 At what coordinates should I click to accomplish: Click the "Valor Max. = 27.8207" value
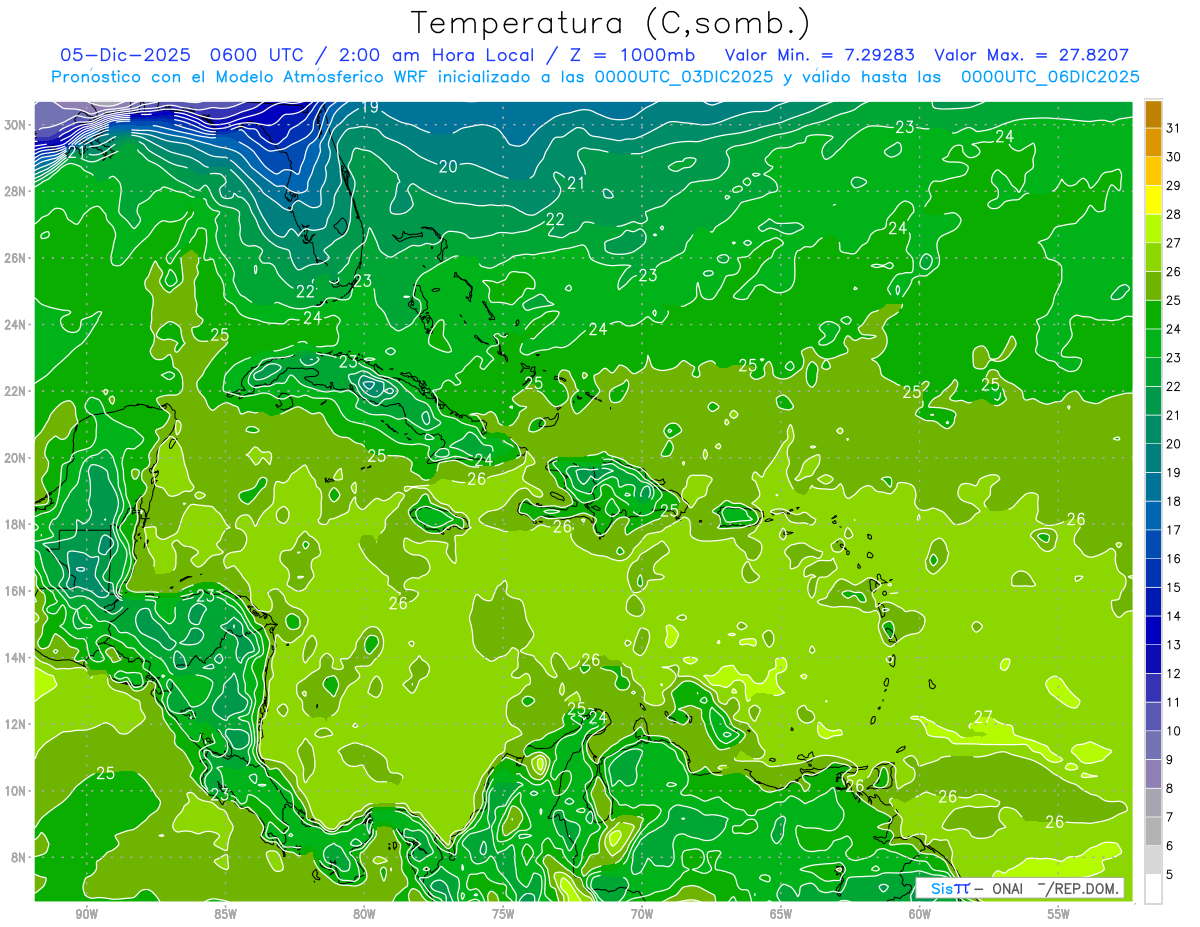pos(1031,56)
